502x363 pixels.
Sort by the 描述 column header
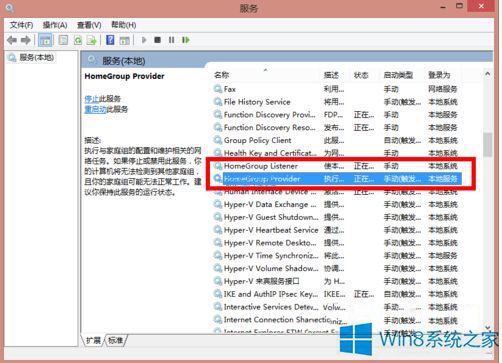click(x=331, y=75)
